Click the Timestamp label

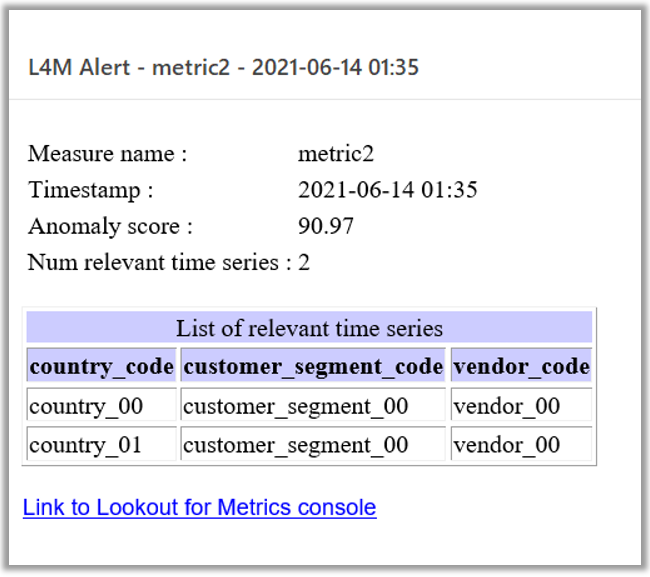pos(90,190)
